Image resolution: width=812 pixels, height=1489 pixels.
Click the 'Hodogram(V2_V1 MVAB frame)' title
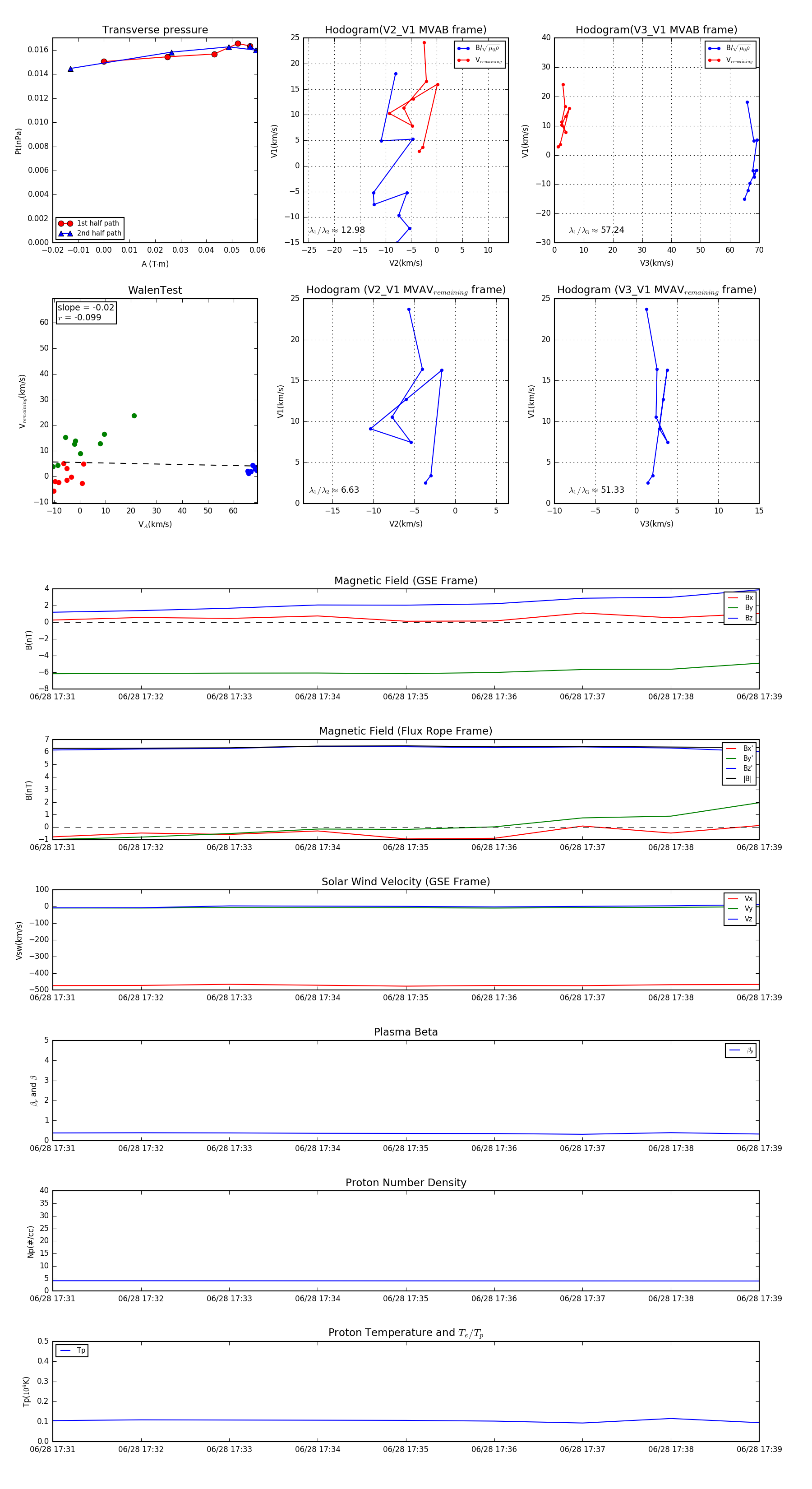405,30
